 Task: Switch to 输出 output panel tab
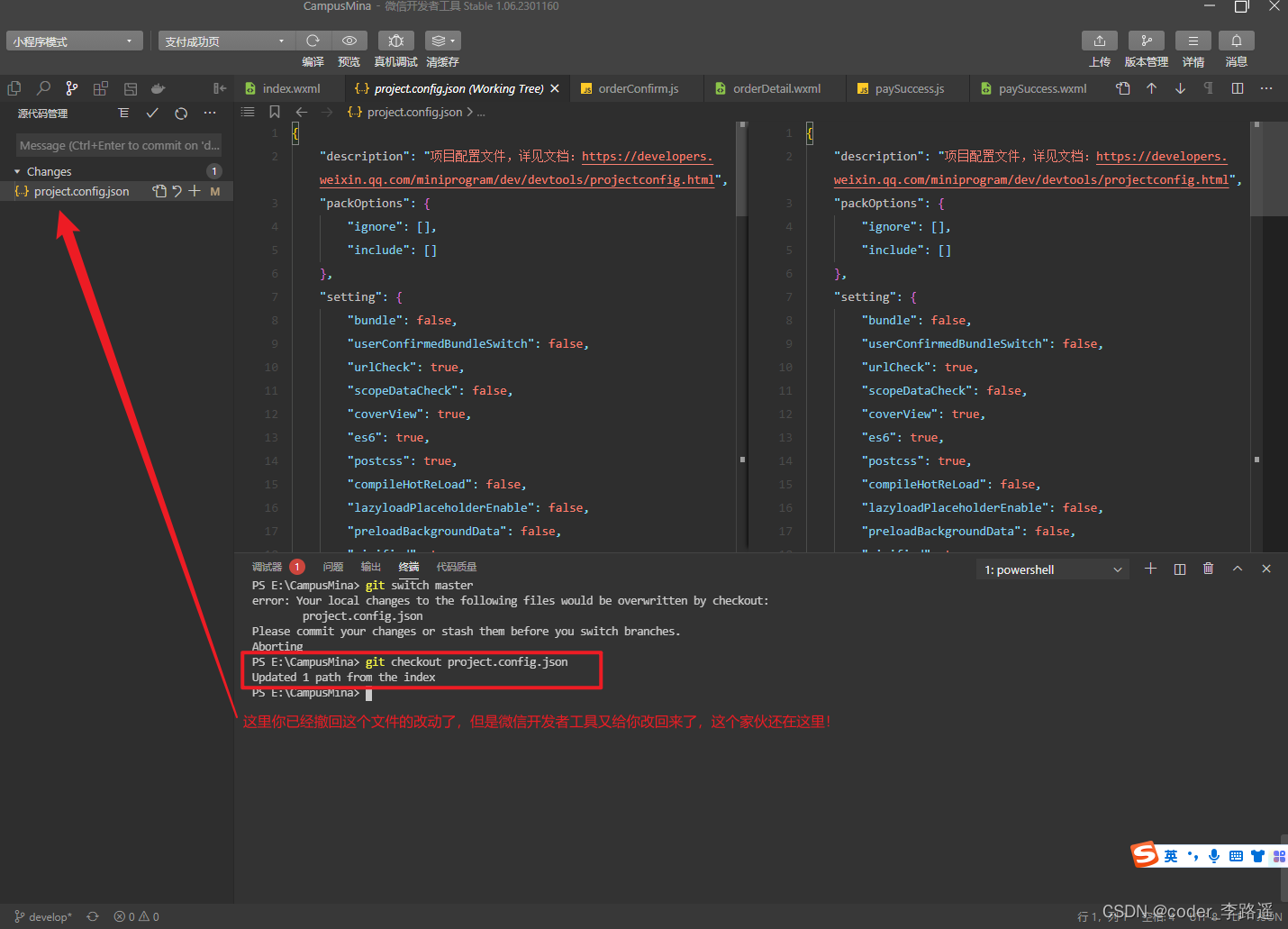pyautogui.click(x=371, y=567)
